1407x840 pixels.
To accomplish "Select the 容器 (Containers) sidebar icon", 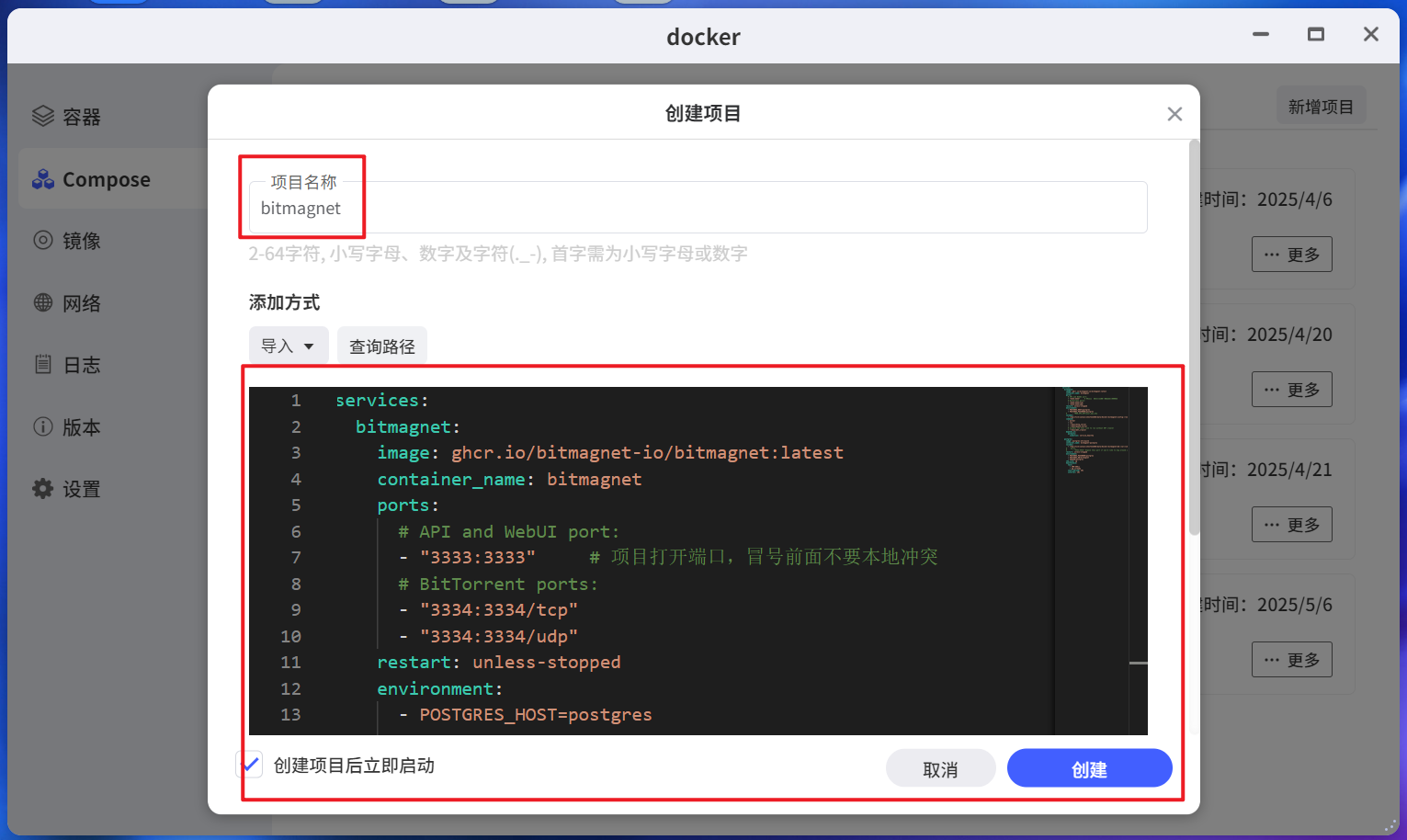I will 42,116.
